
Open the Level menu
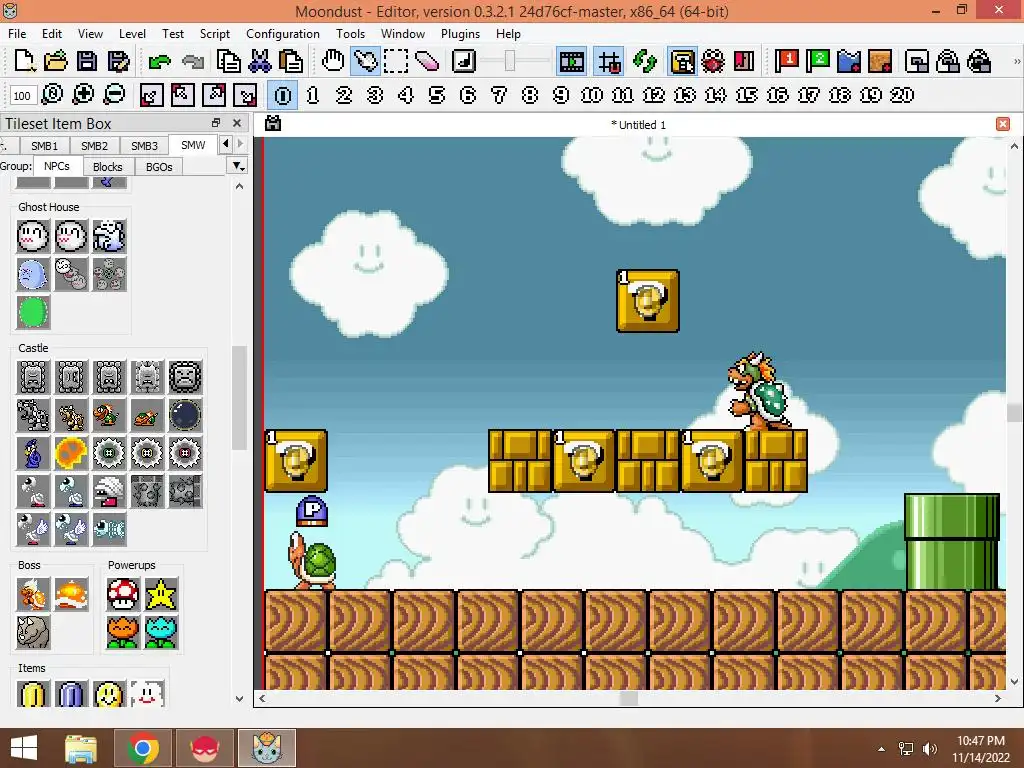click(x=132, y=33)
